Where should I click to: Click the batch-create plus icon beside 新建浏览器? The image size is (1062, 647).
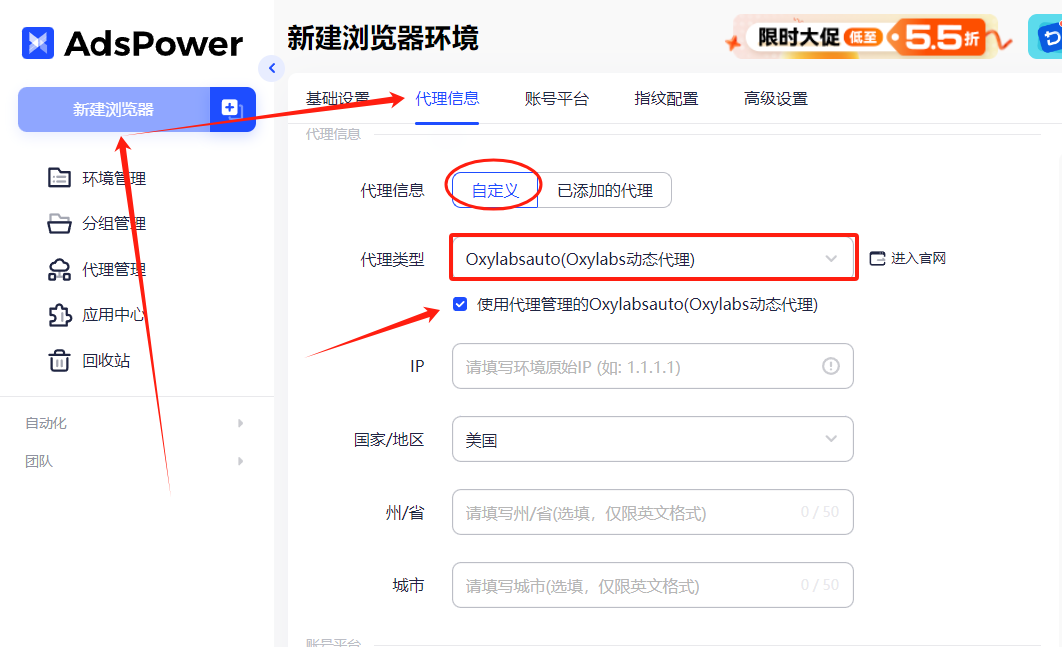pyautogui.click(x=232, y=109)
